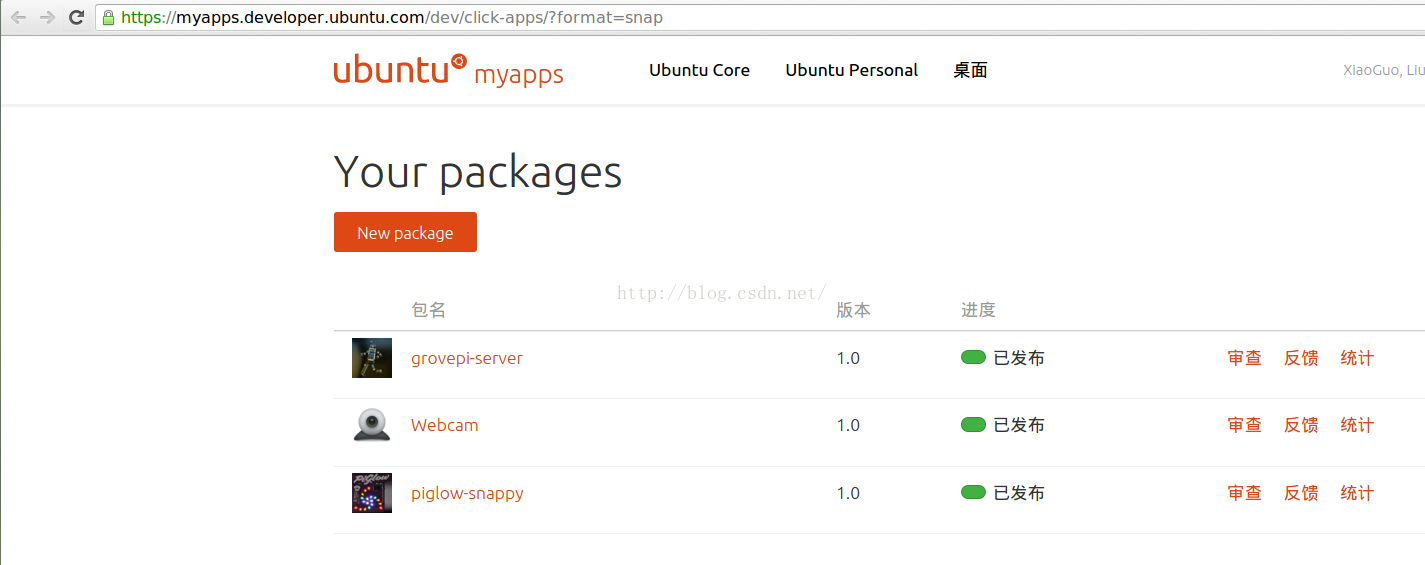This screenshot has height=565, width=1425.
Task: Click 统计 for Webcam
Action: click(x=1357, y=425)
